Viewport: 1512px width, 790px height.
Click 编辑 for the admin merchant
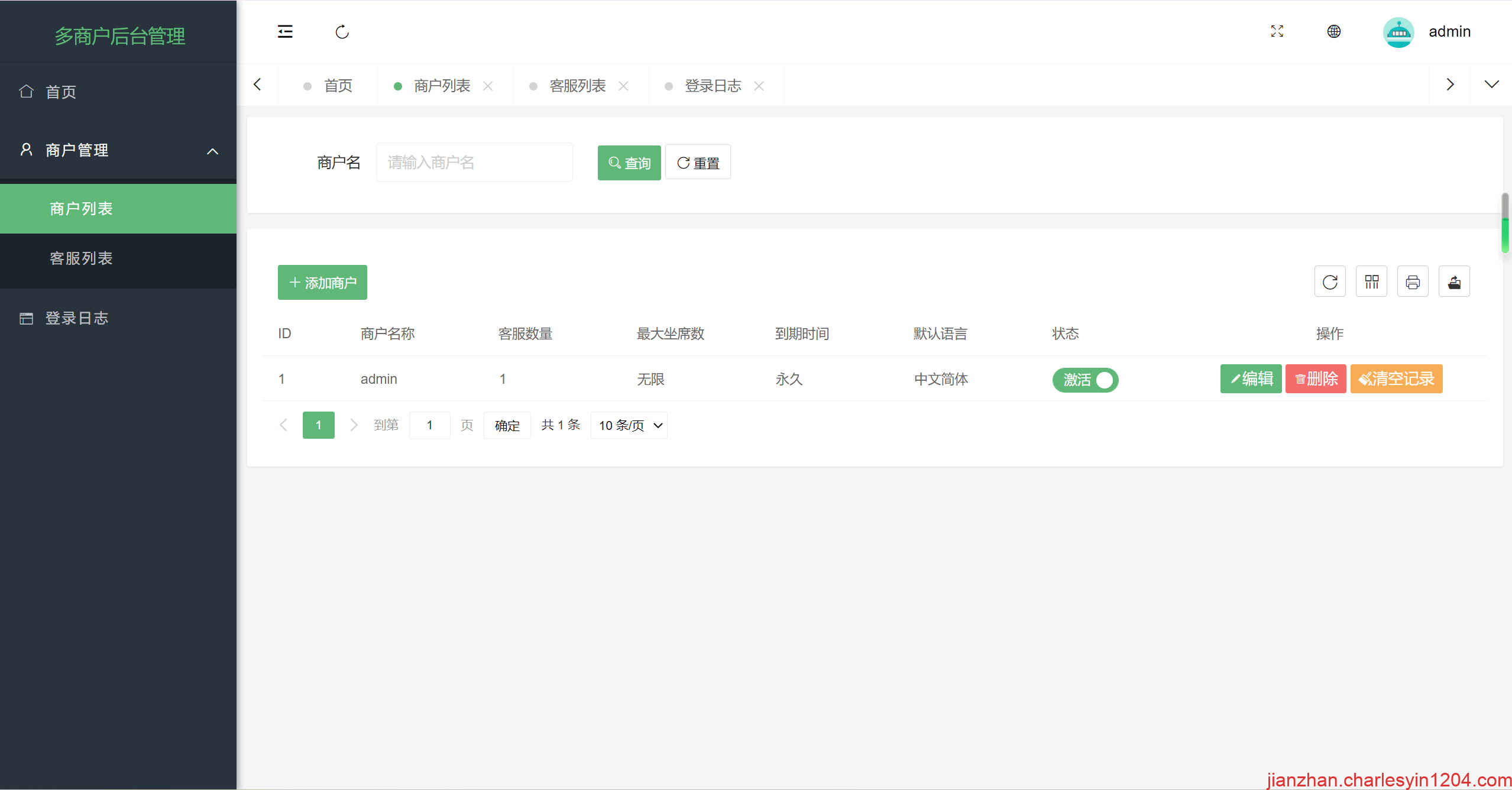pyautogui.click(x=1251, y=378)
